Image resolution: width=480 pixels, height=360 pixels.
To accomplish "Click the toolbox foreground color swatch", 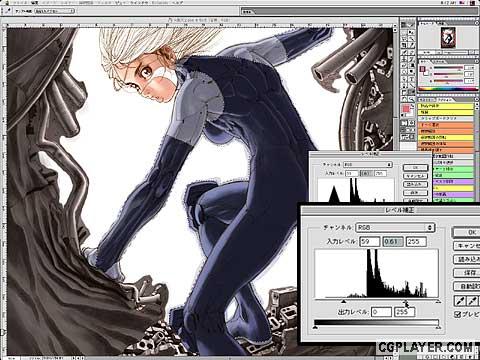I will point(406,109).
